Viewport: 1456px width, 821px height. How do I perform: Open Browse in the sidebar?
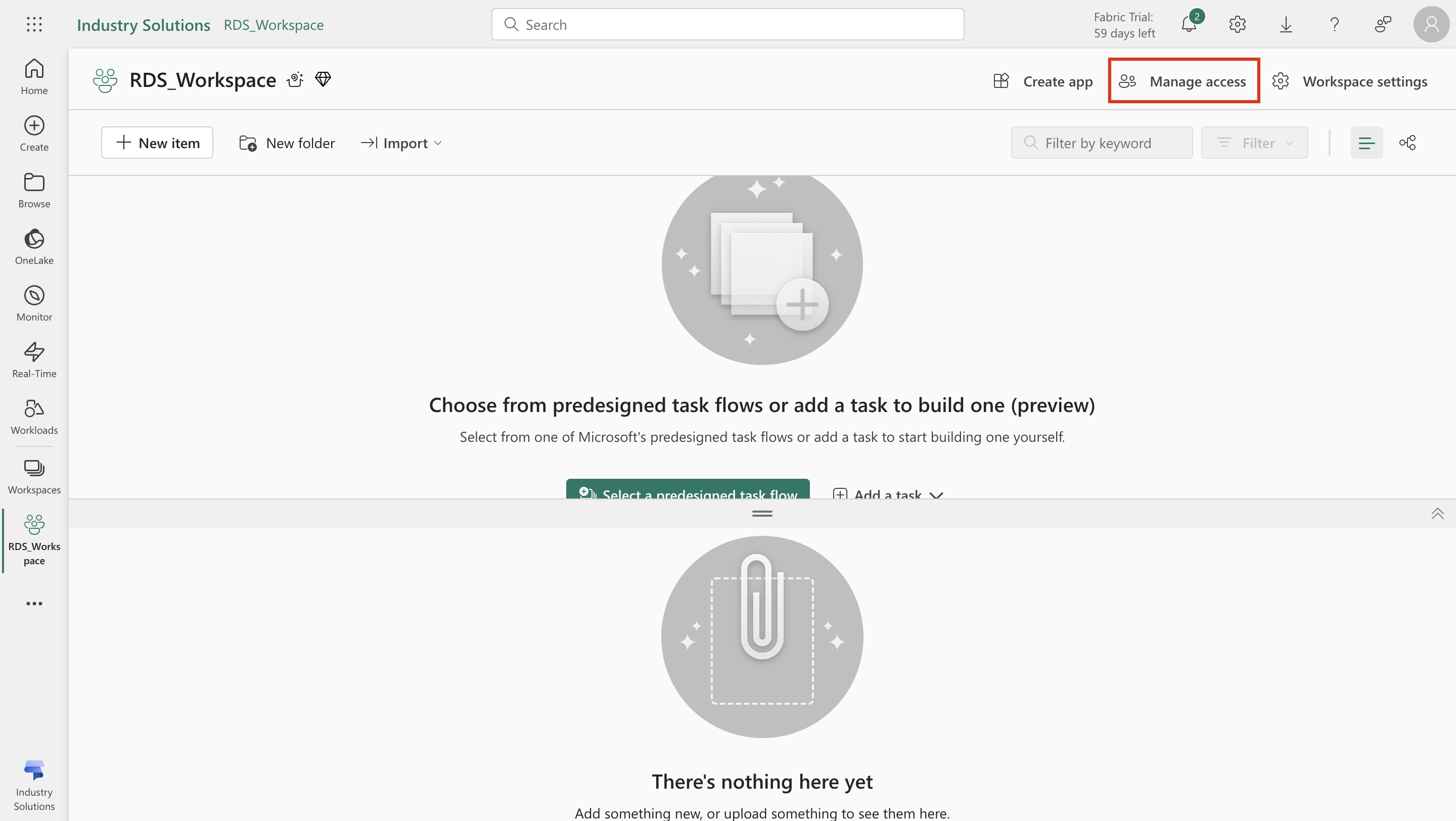tap(34, 191)
